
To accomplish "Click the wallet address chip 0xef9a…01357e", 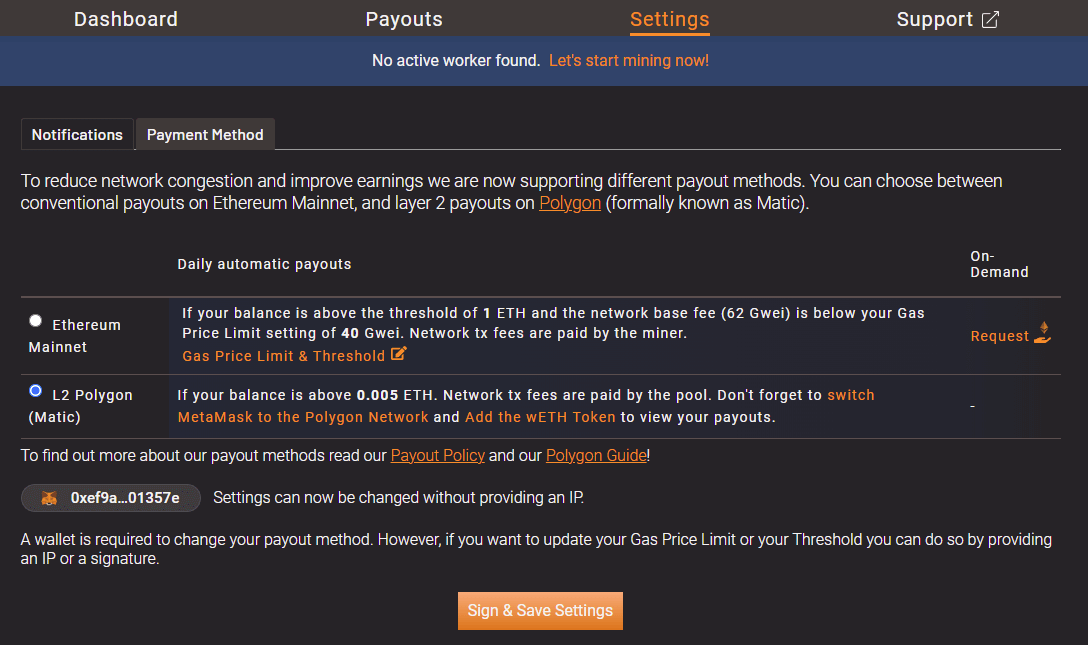I will (110, 497).
